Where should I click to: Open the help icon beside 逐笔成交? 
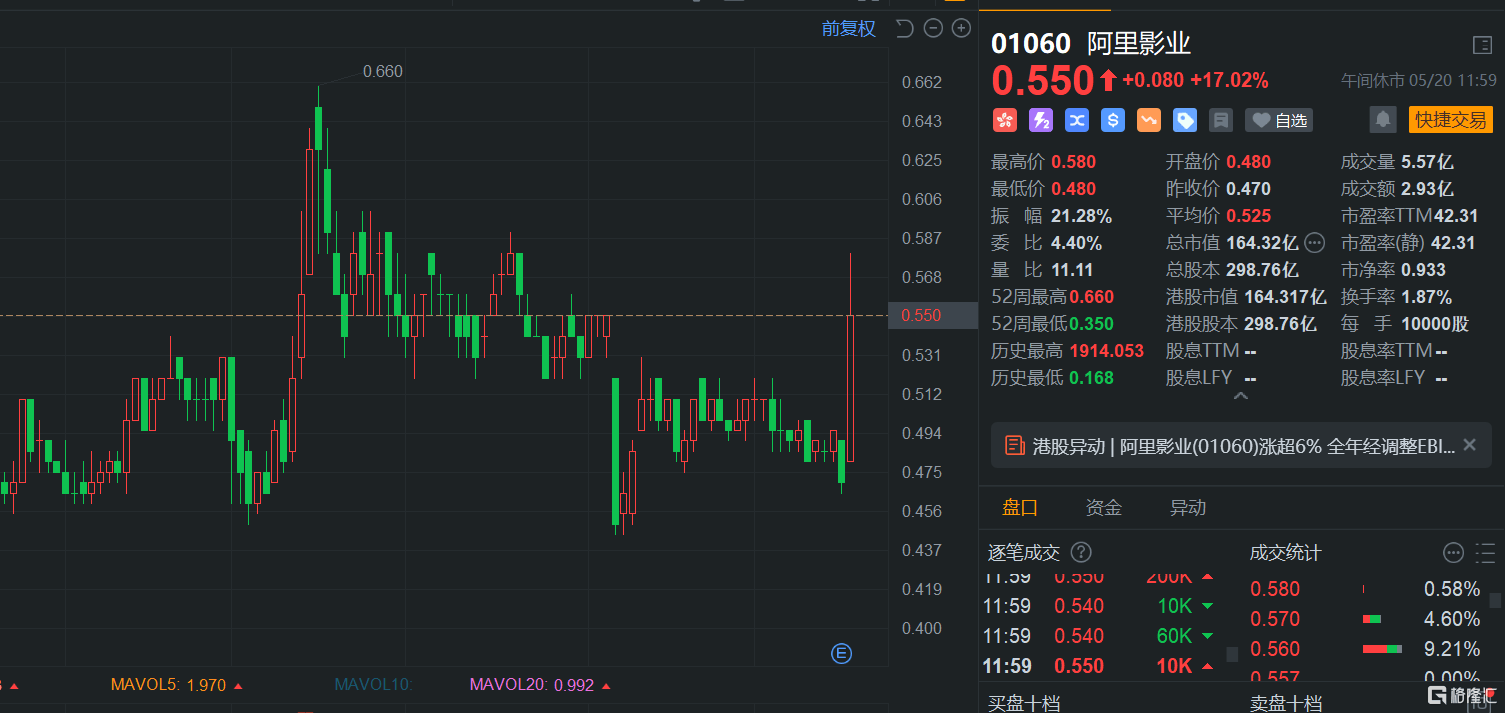(x=1081, y=552)
